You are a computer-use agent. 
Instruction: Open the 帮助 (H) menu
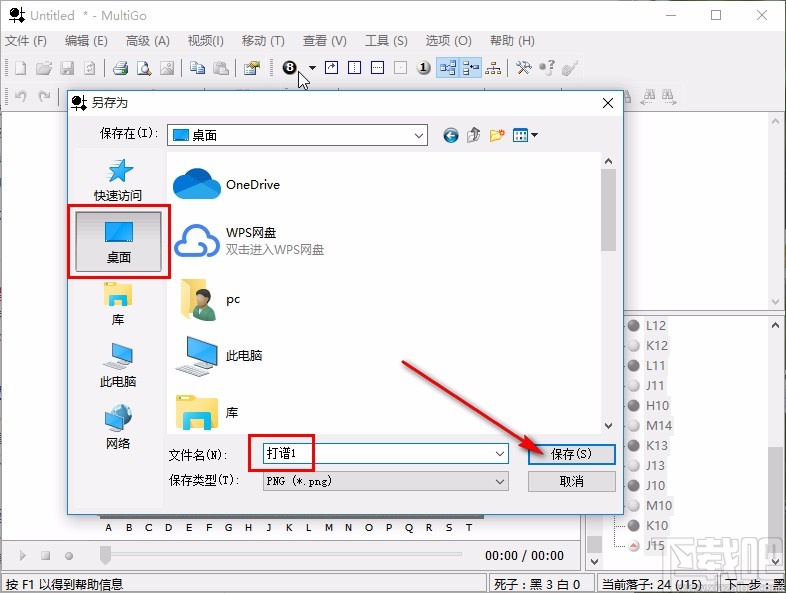click(512, 41)
